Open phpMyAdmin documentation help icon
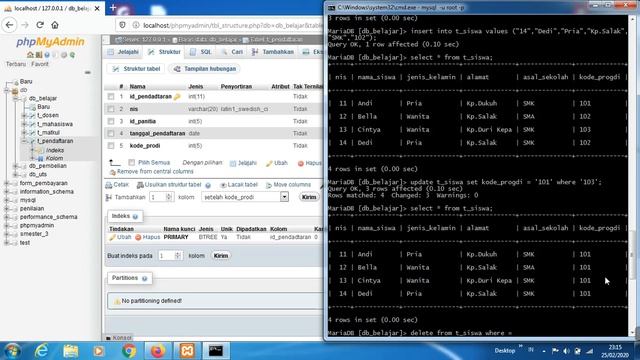 pyautogui.click(x=47, y=55)
